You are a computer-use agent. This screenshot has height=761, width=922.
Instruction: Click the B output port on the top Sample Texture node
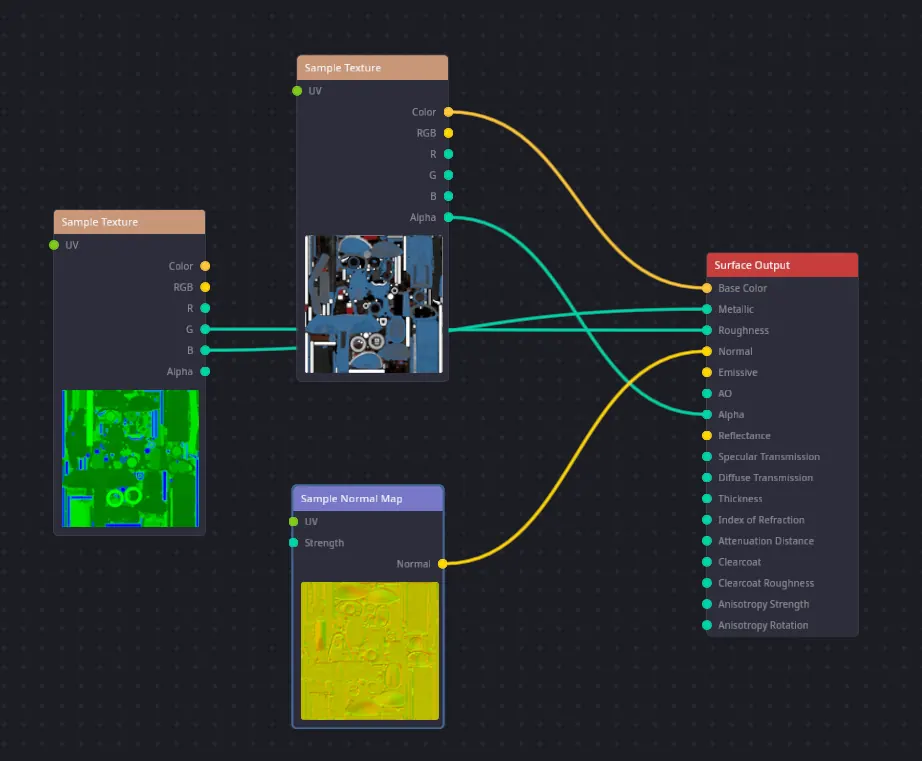(448, 196)
